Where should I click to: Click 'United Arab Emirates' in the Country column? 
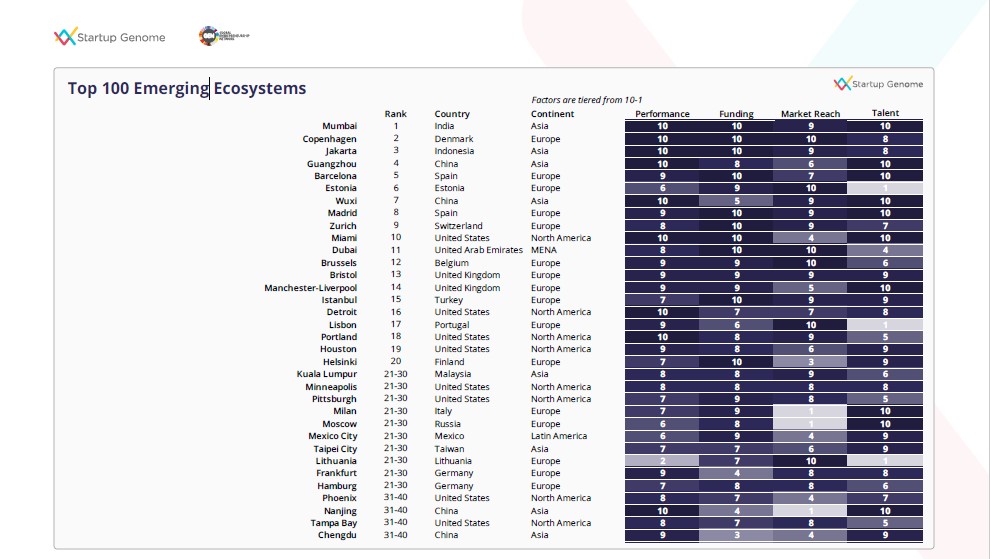point(479,249)
